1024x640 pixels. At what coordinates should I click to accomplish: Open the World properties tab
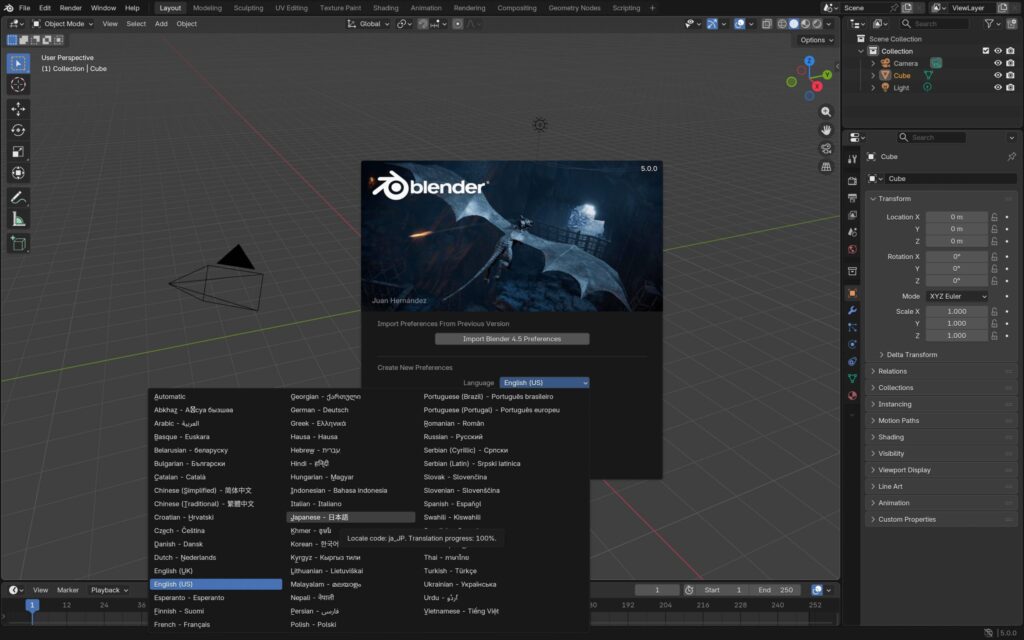tap(852, 249)
